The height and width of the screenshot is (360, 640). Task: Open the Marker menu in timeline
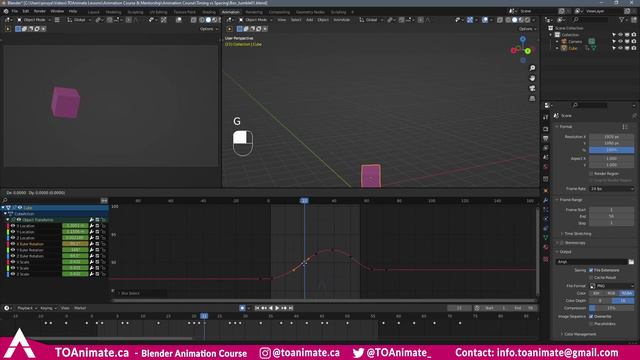(80, 308)
